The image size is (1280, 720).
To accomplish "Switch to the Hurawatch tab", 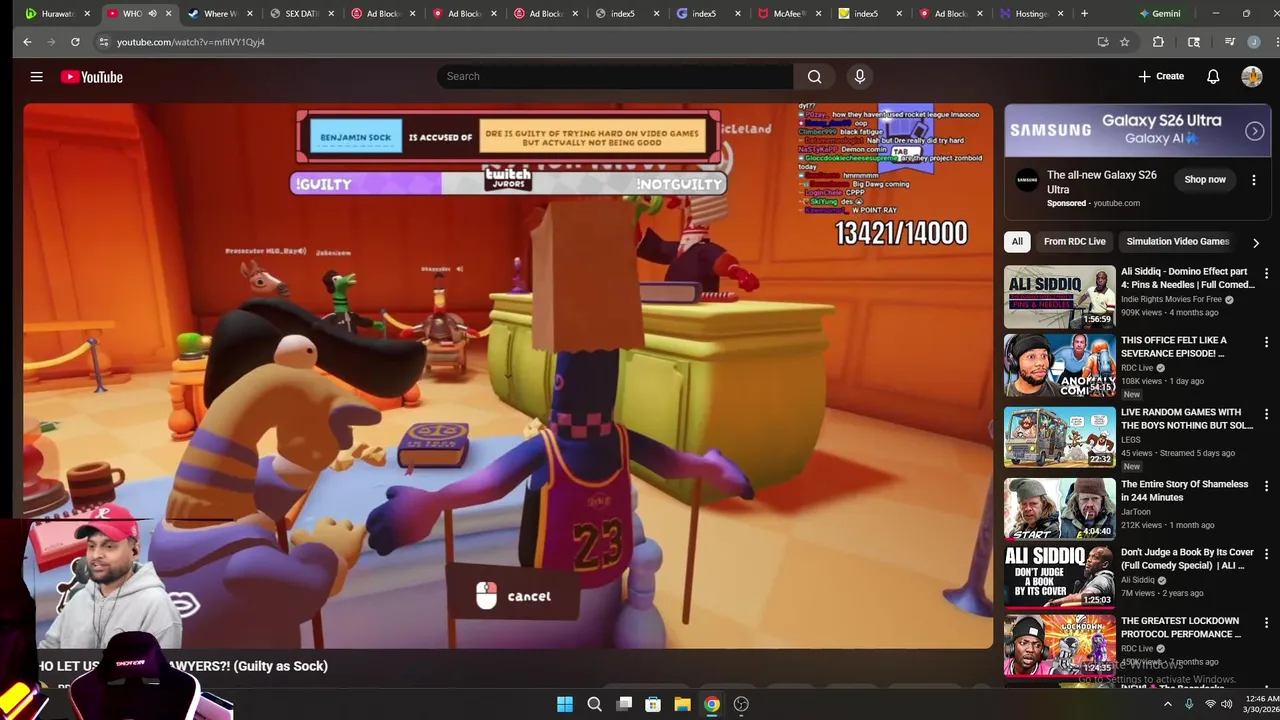I will [50, 14].
